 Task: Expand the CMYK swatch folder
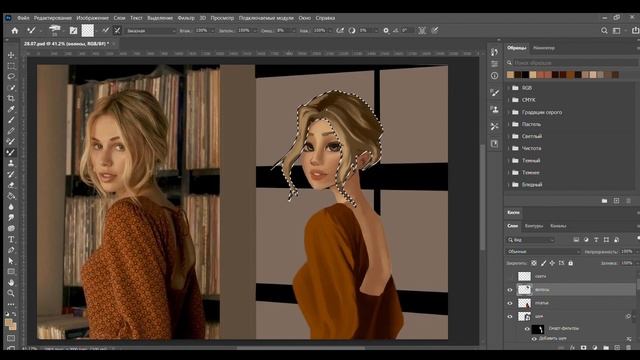coord(509,100)
